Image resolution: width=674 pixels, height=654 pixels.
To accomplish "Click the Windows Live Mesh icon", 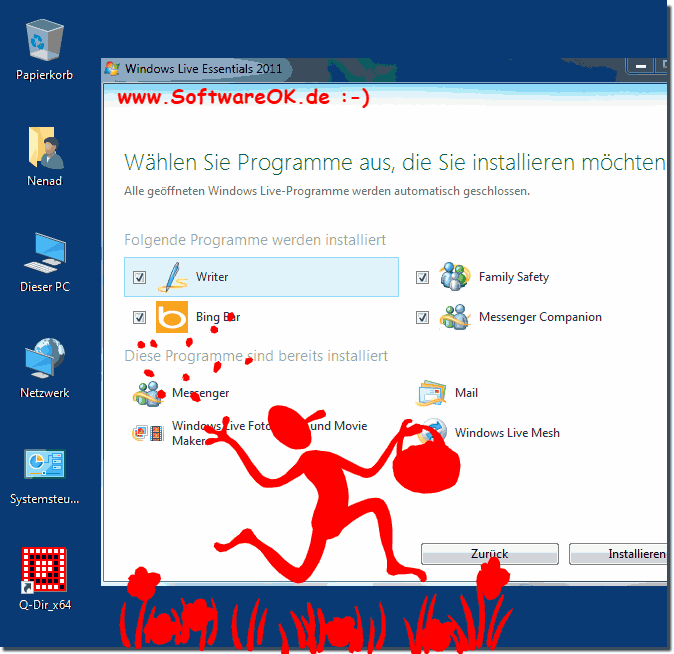I will tap(432, 432).
